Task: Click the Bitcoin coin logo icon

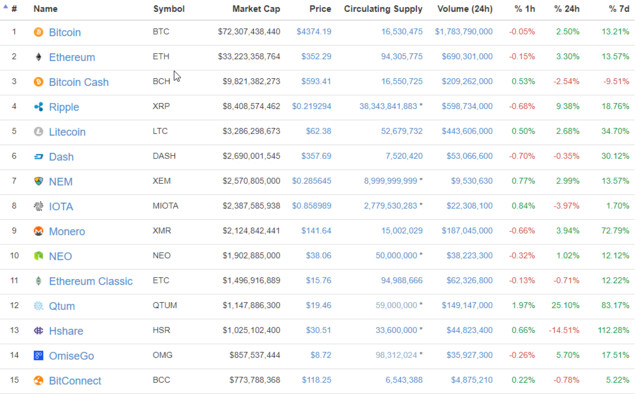Action: tap(38, 32)
